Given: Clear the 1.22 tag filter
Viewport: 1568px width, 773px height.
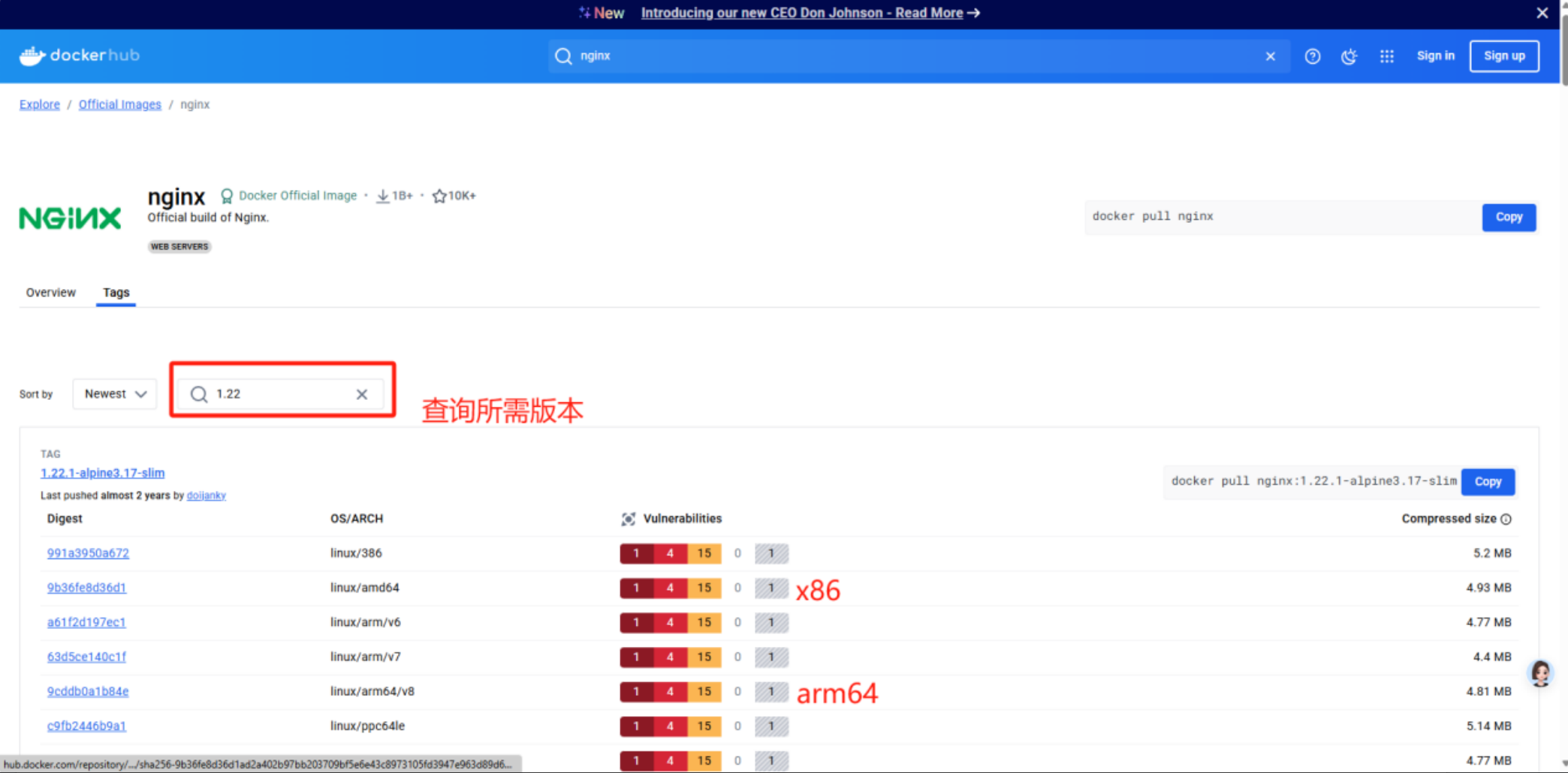Looking at the screenshot, I should coord(362,394).
